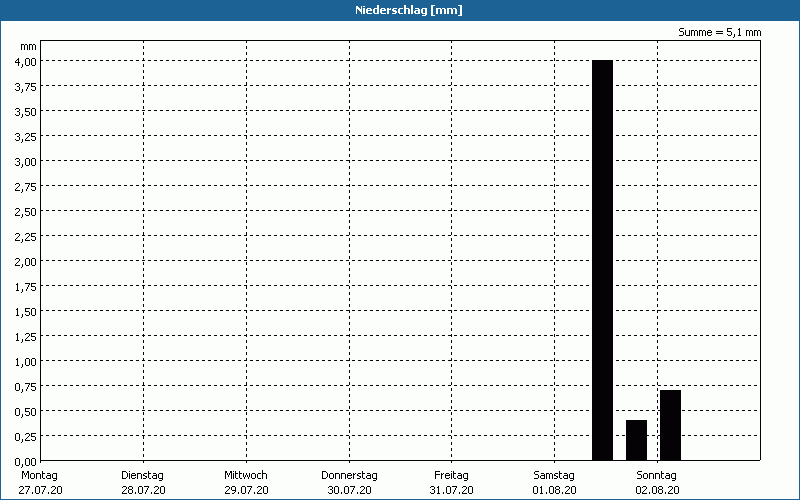800x500 pixels.
Task: Click the 02.08.20 date label
Action: [658, 490]
